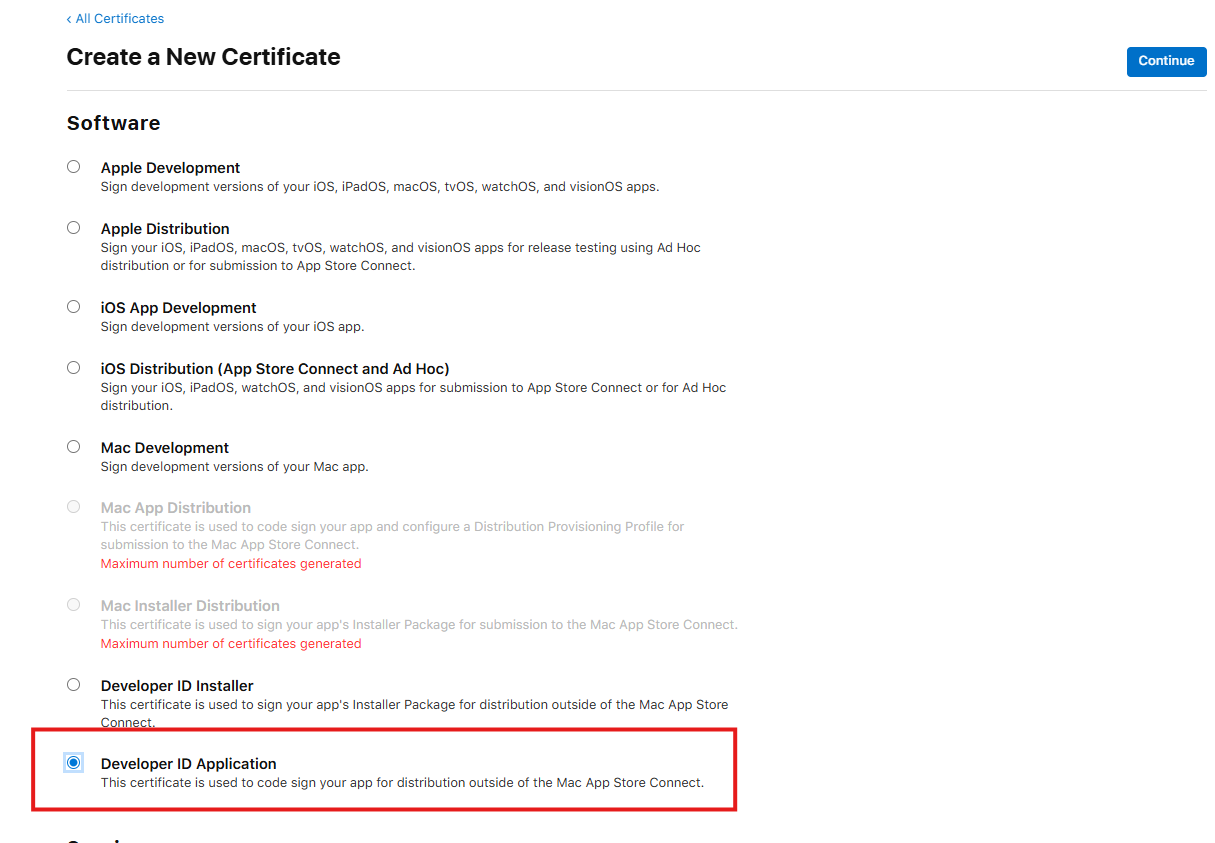Click the iOS App Development description text
This screenshot has height=843, width=1215.
pos(233,327)
